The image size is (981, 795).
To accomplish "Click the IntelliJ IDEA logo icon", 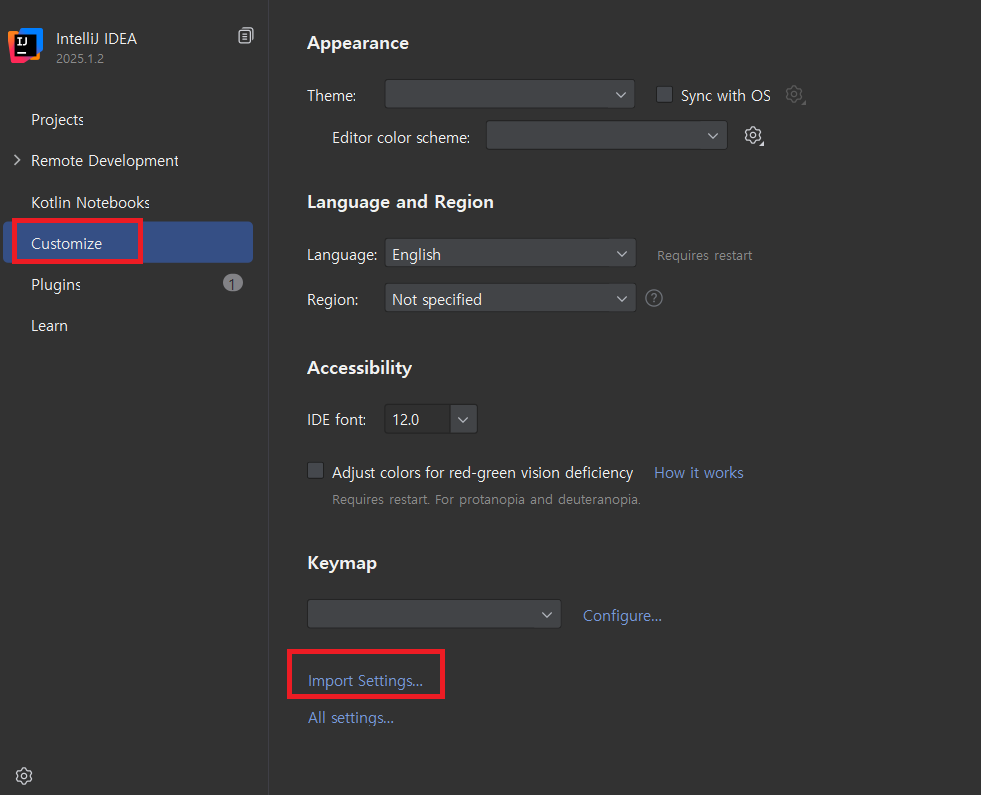I will 25,46.
